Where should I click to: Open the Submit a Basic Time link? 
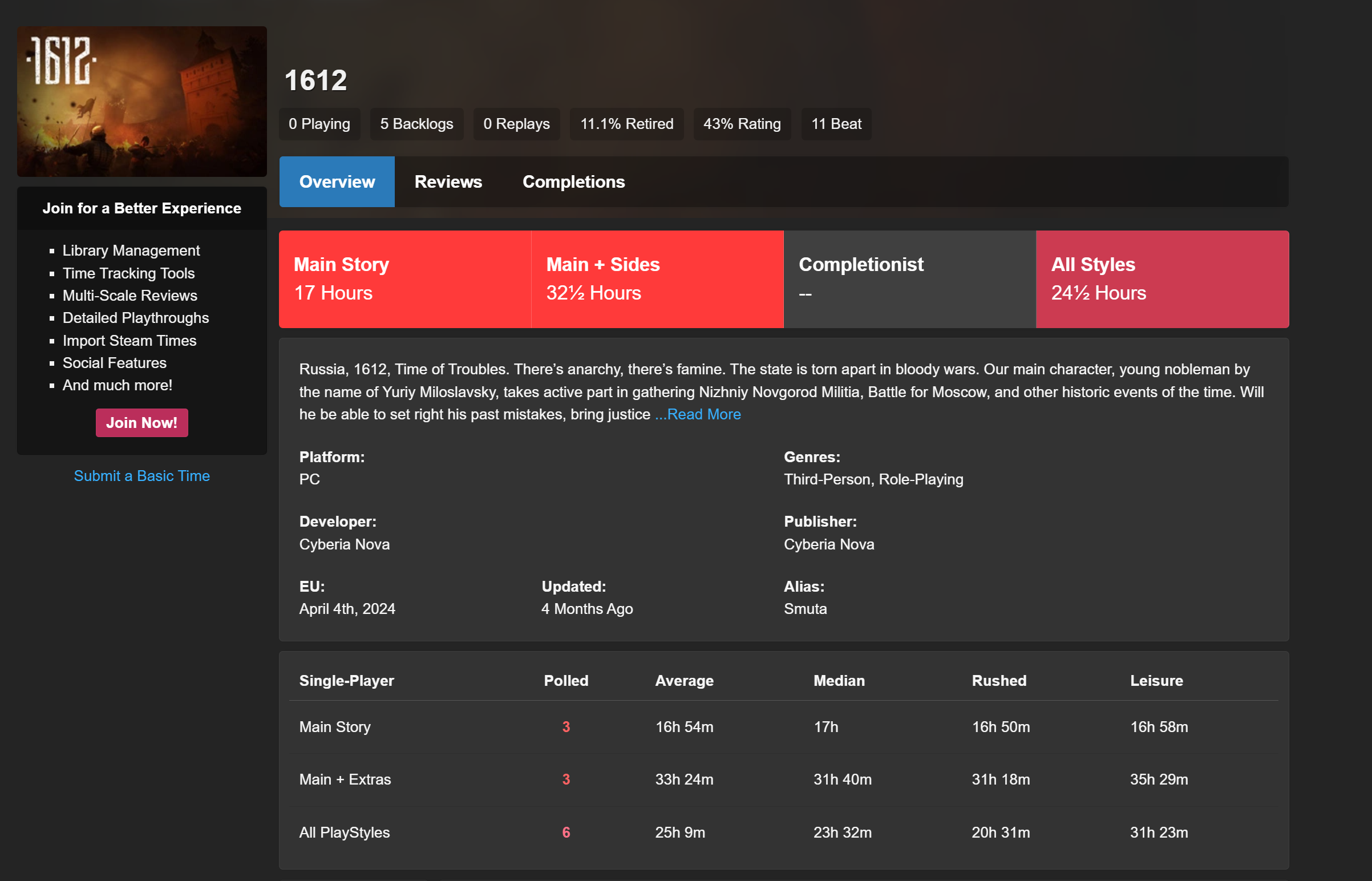(141, 476)
